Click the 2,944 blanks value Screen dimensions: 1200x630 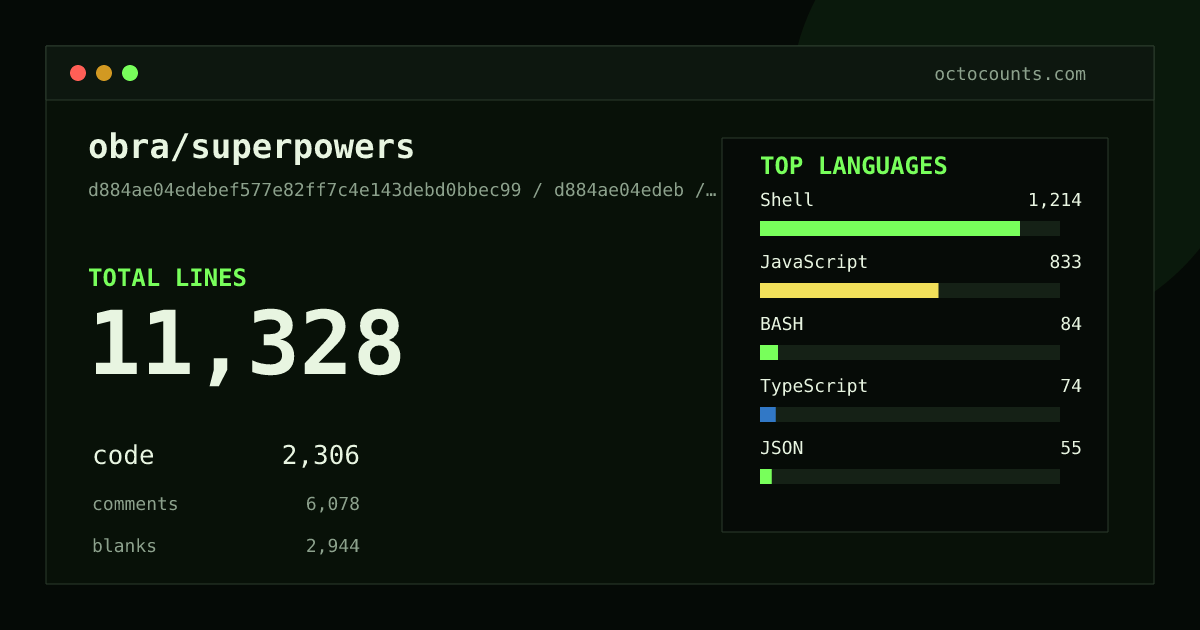[333, 546]
